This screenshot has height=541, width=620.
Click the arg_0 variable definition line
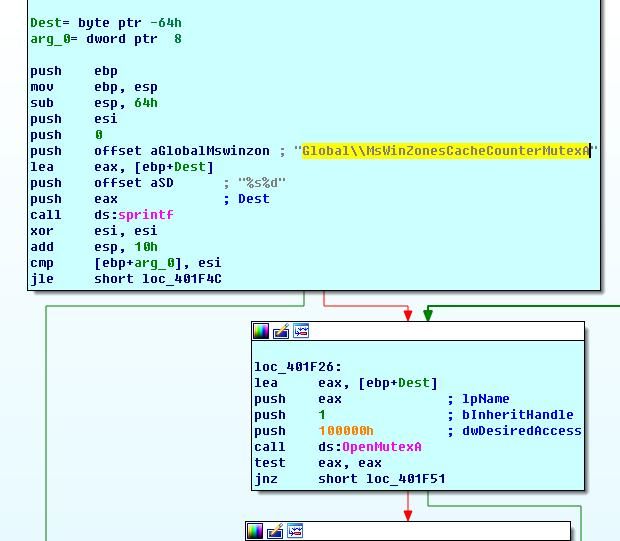106,39
